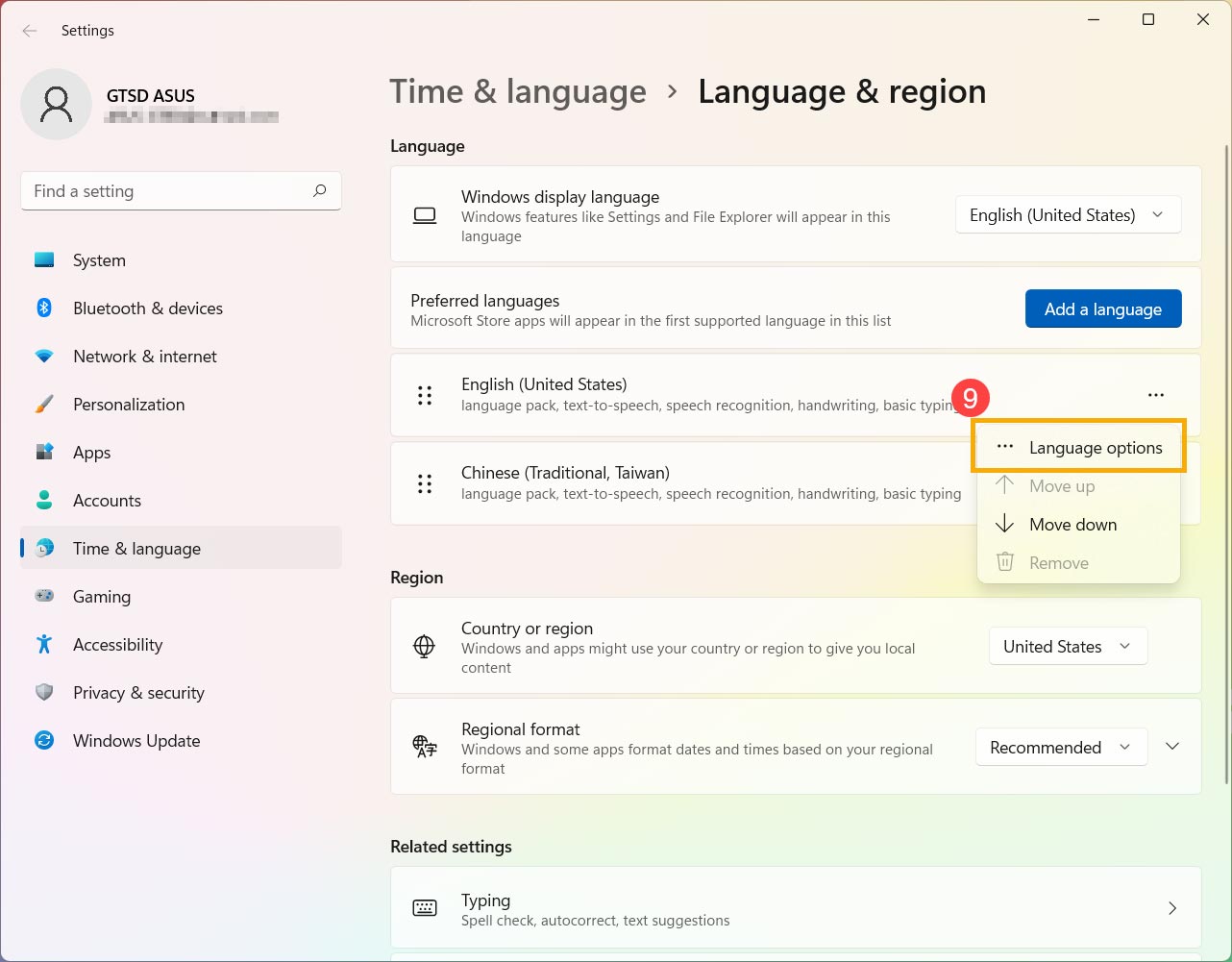Screen dimensions: 1232x962
Task: Click the Find a setting search field
Action: pos(181,191)
